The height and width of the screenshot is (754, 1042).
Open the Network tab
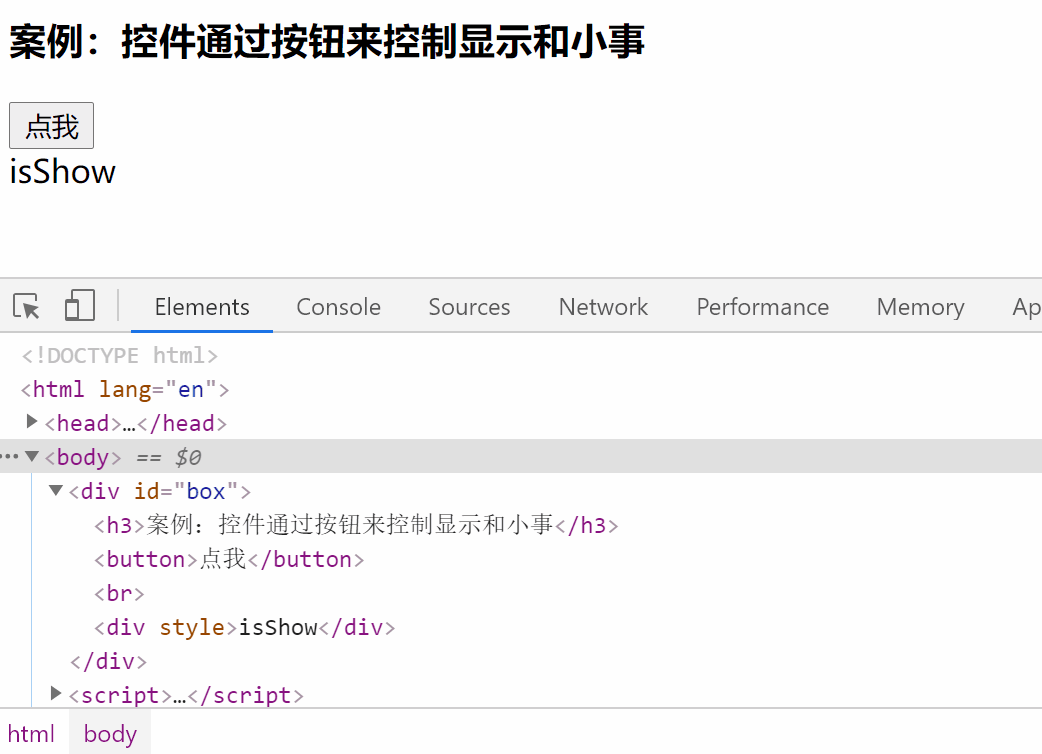(x=603, y=307)
